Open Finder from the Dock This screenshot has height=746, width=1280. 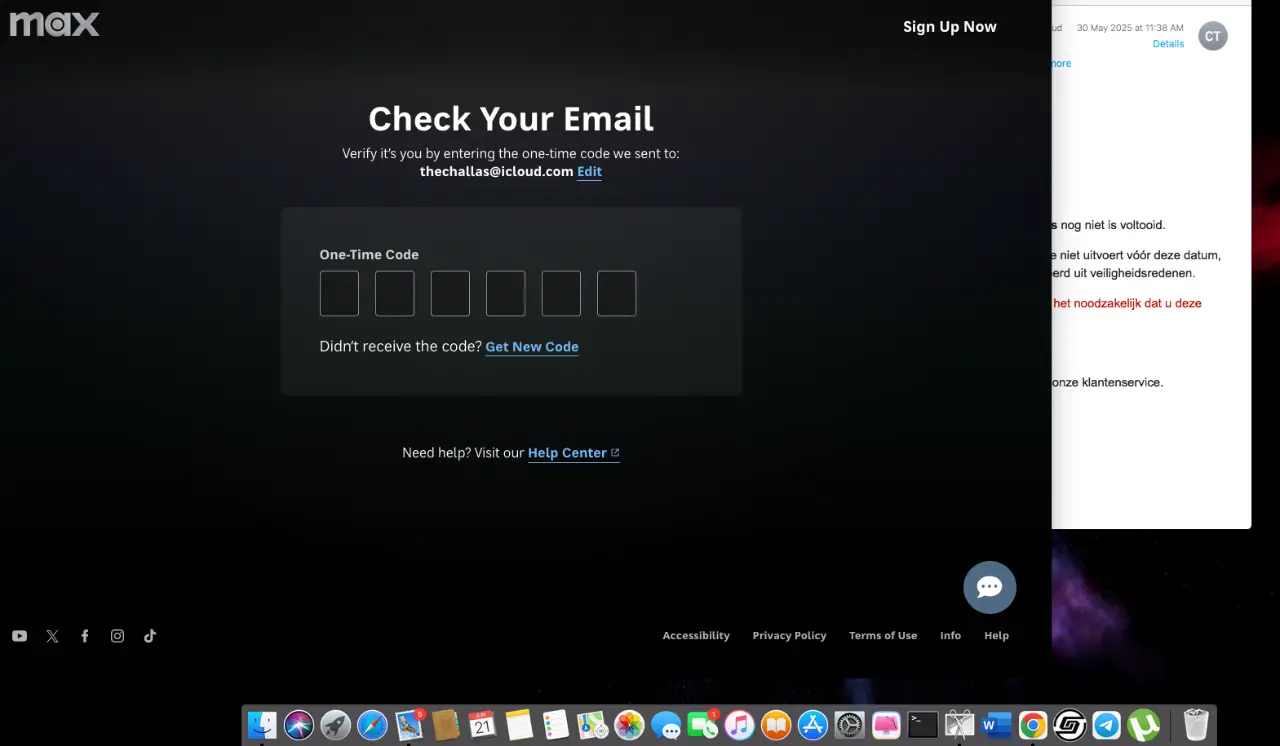coord(262,724)
